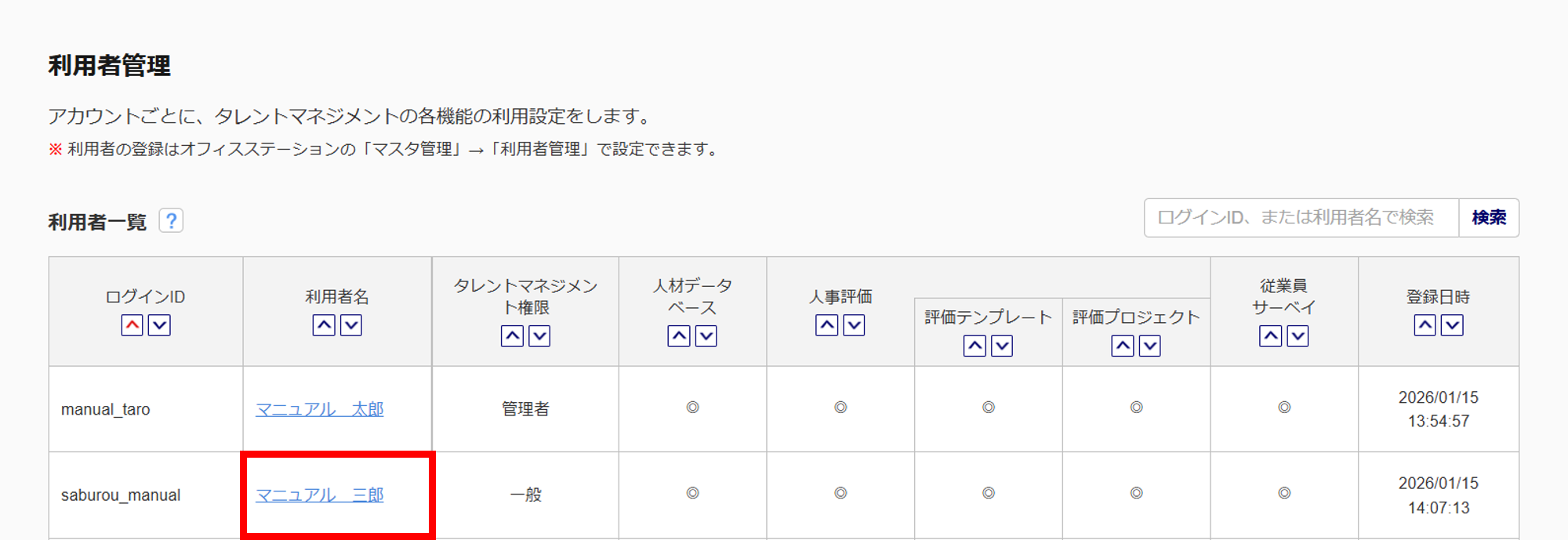The image size is (1568, 540).
Task: Open user マニュアル 太郎 link
Action: (320, 409)
